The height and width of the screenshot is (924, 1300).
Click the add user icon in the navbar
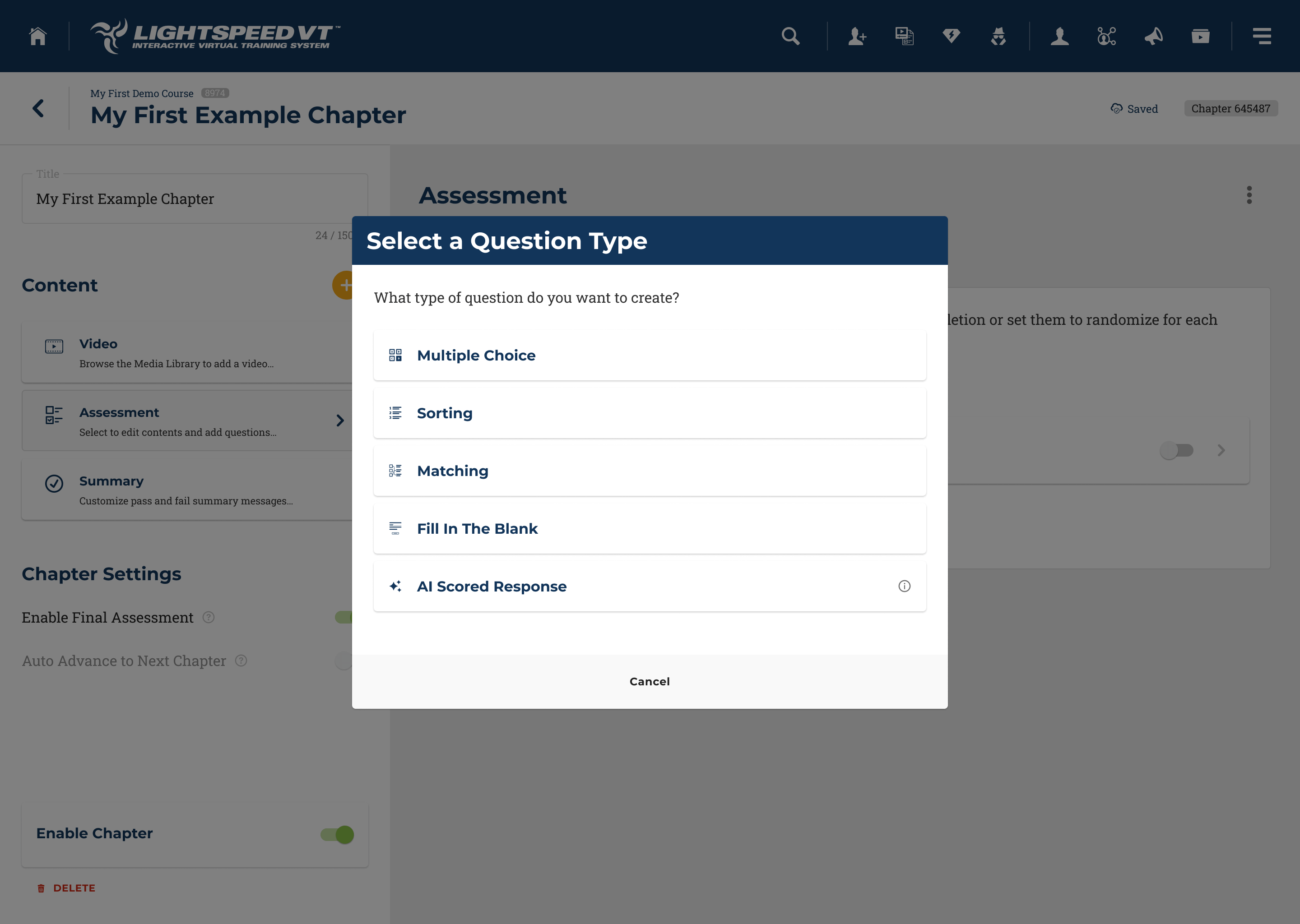857,36
